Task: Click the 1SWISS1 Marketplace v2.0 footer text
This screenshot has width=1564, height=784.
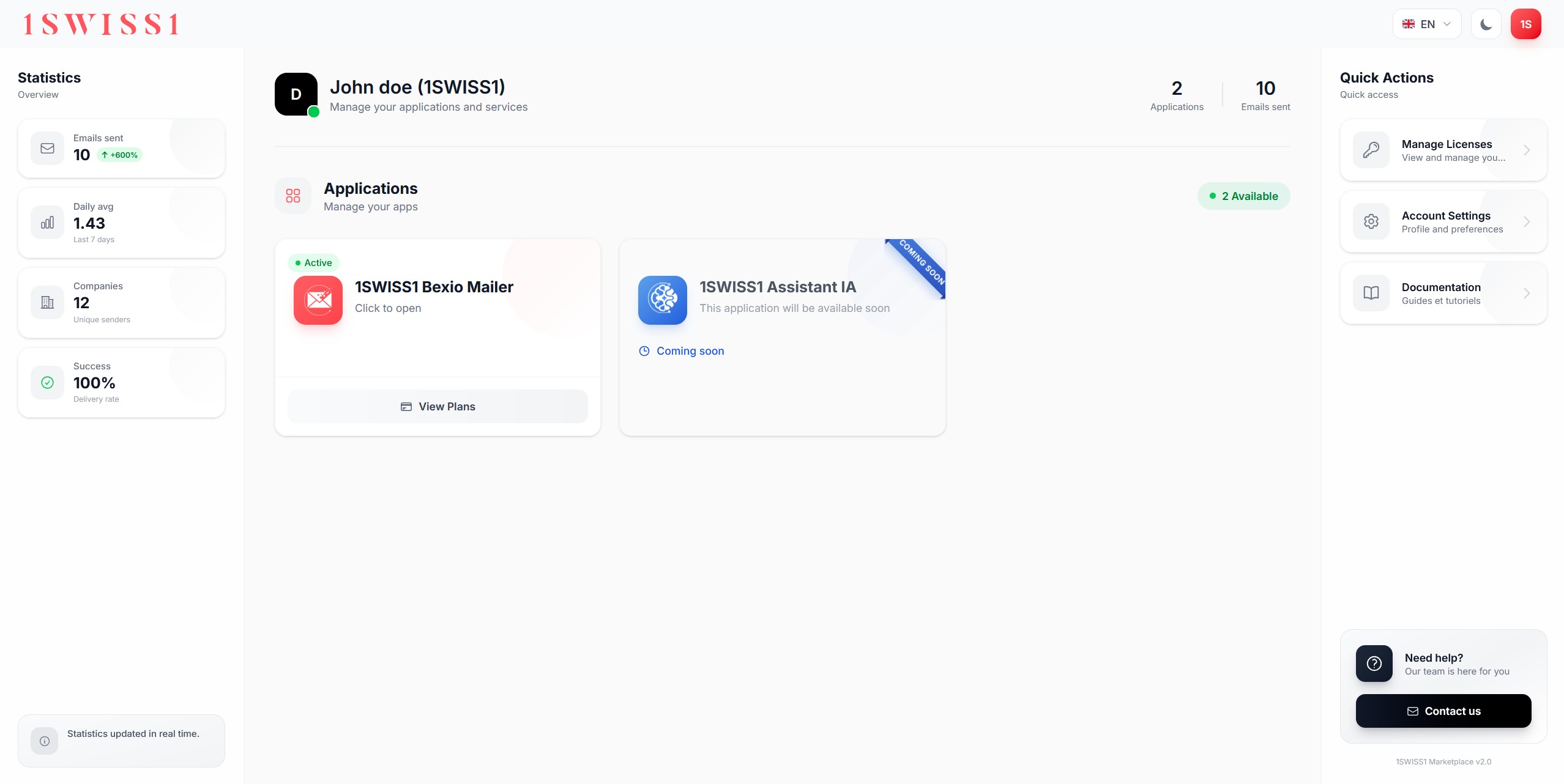Action: tap(1443, 762)
